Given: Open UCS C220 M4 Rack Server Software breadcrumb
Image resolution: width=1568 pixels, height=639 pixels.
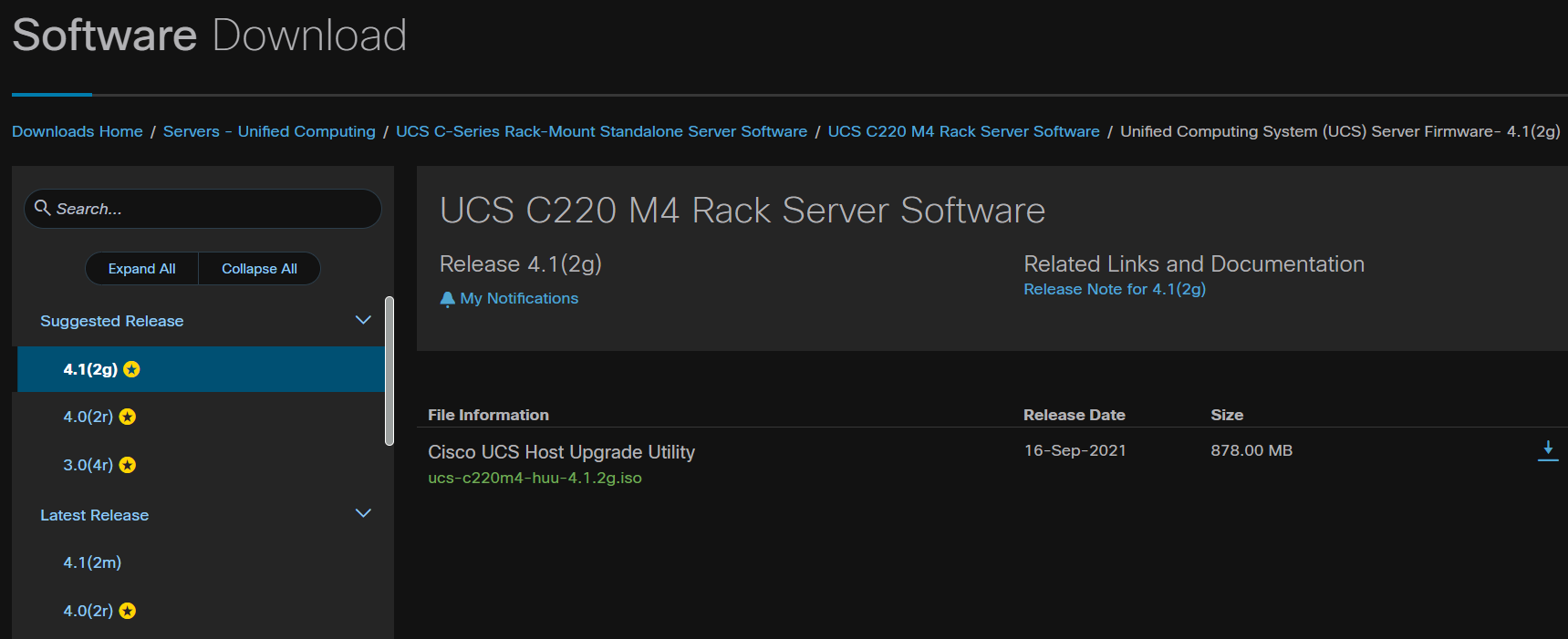Looking at the screenshot, I should pyautogui.click(x=963, y=131).
